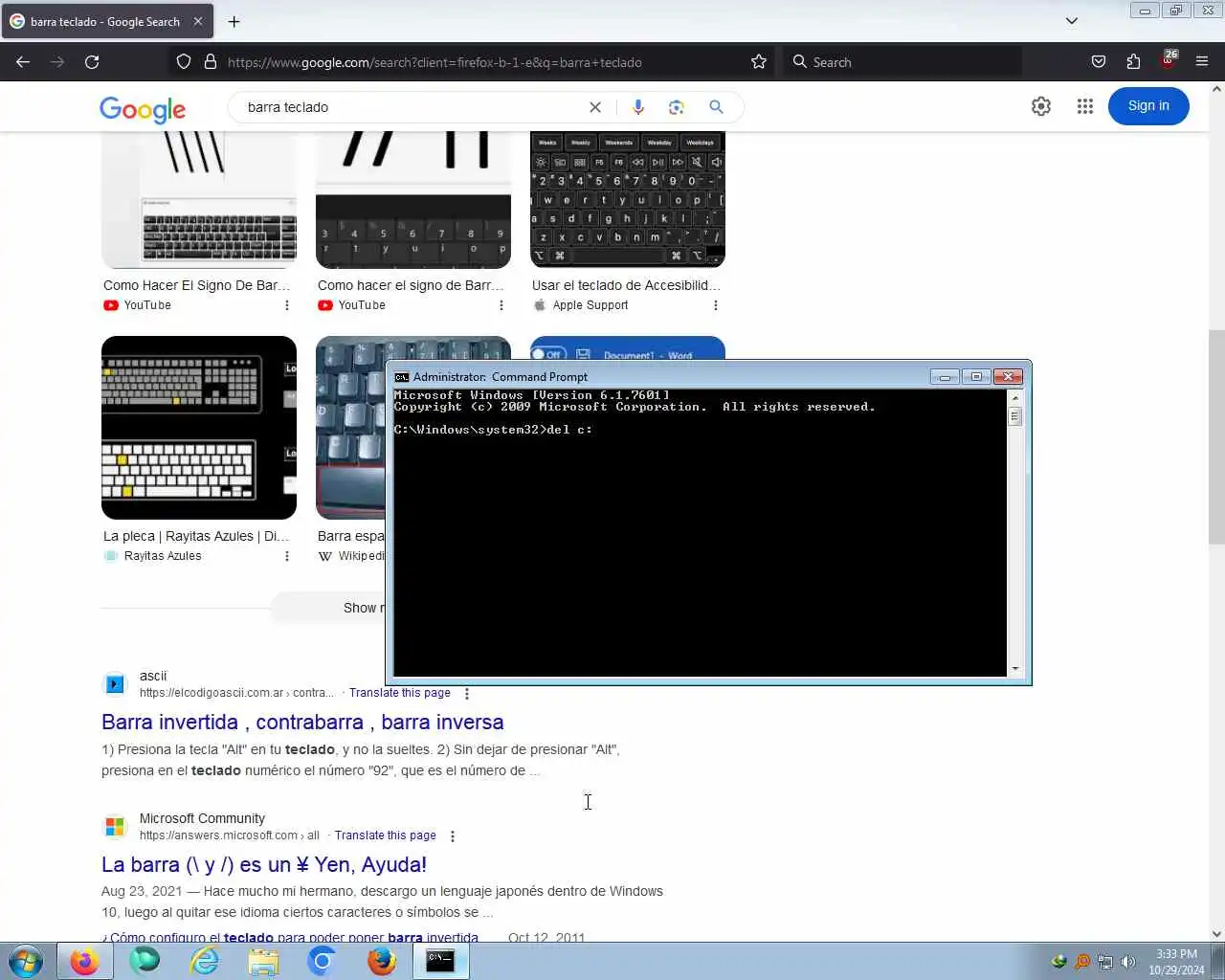Click the del c: command line text

569,430
